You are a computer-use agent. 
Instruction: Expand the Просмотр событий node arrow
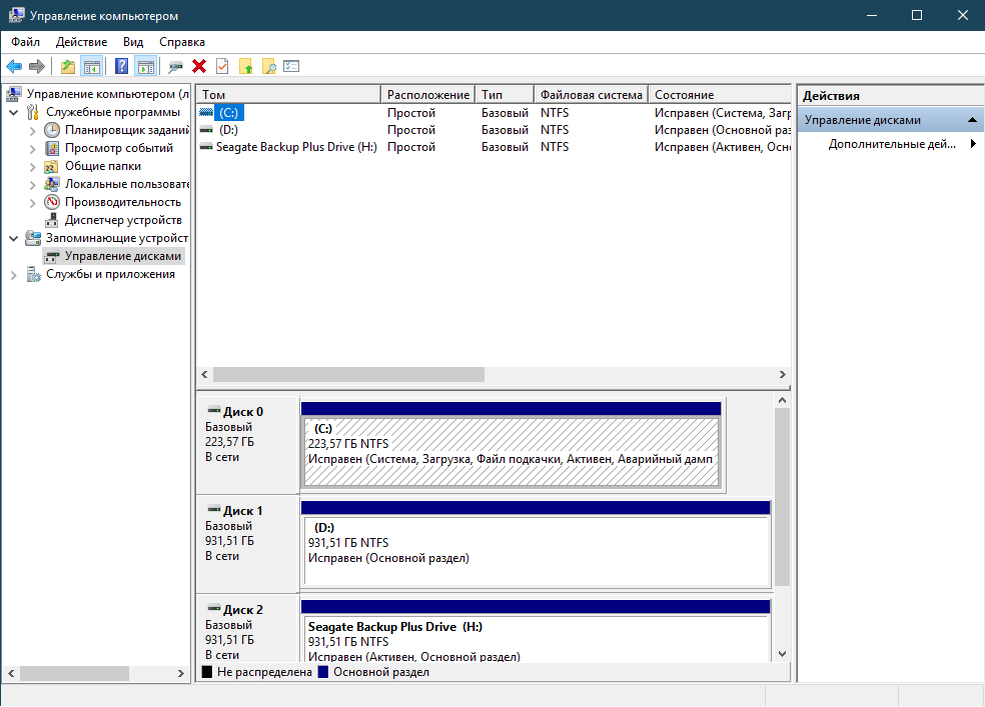pos(33,148)
